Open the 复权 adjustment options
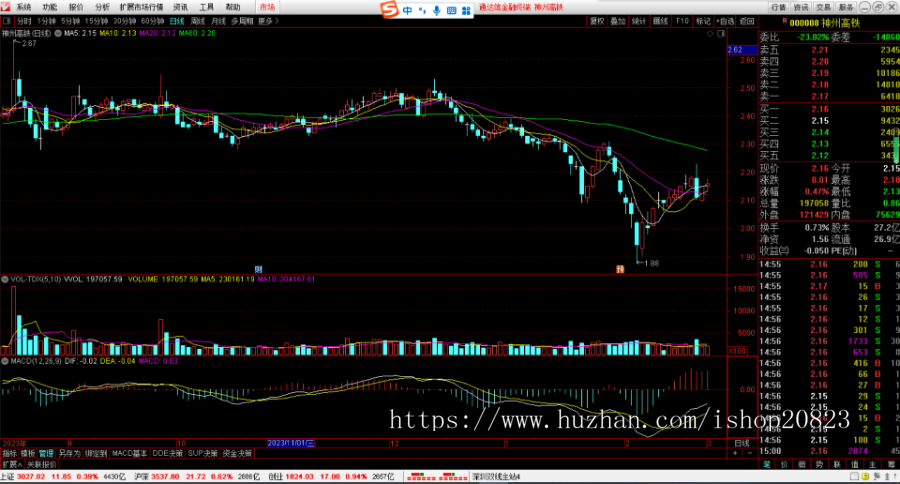This screenshot has height=484, width=900. coord(597,20)
